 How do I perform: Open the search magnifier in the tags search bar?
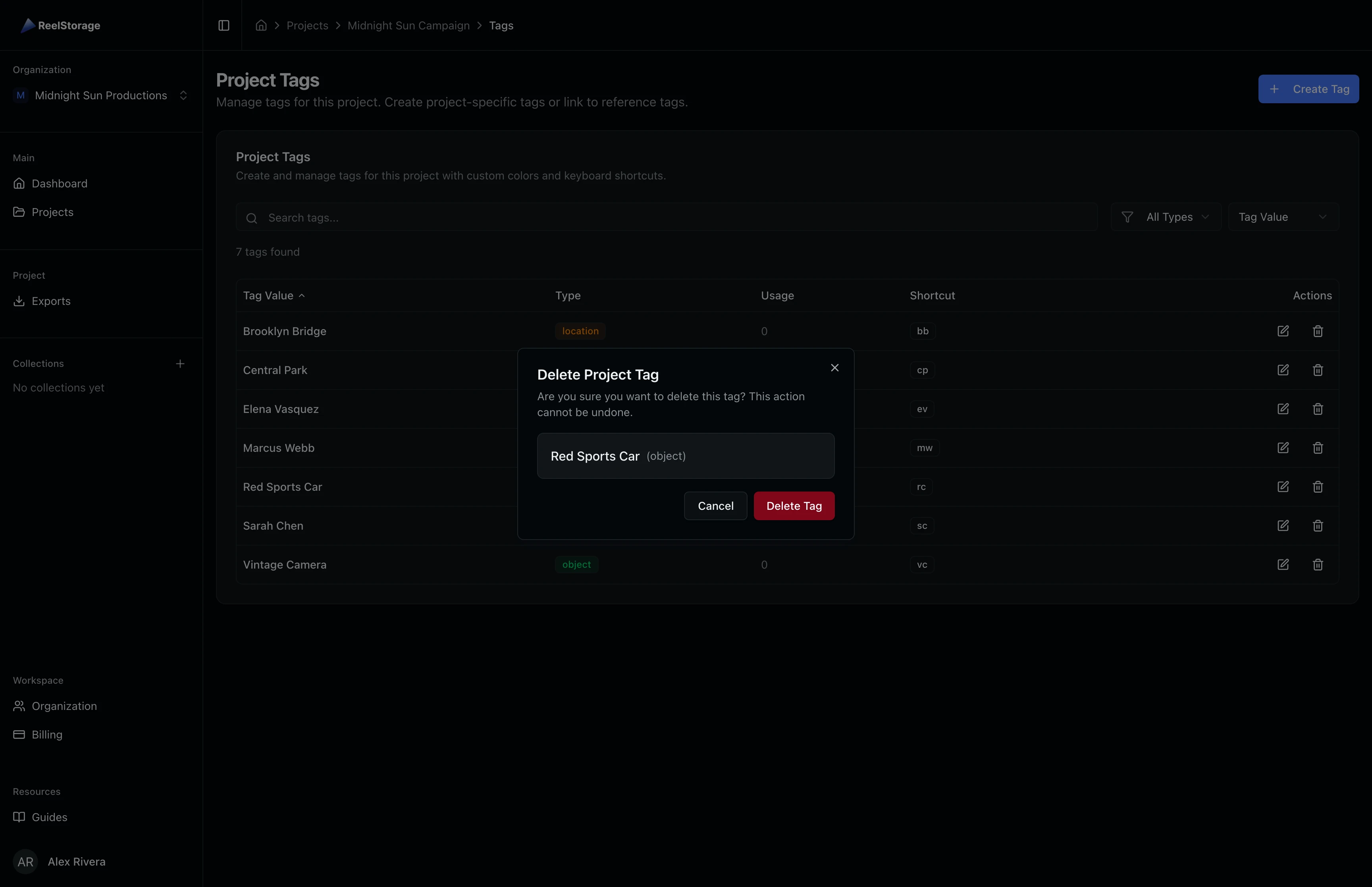click(x=252, y=218)
